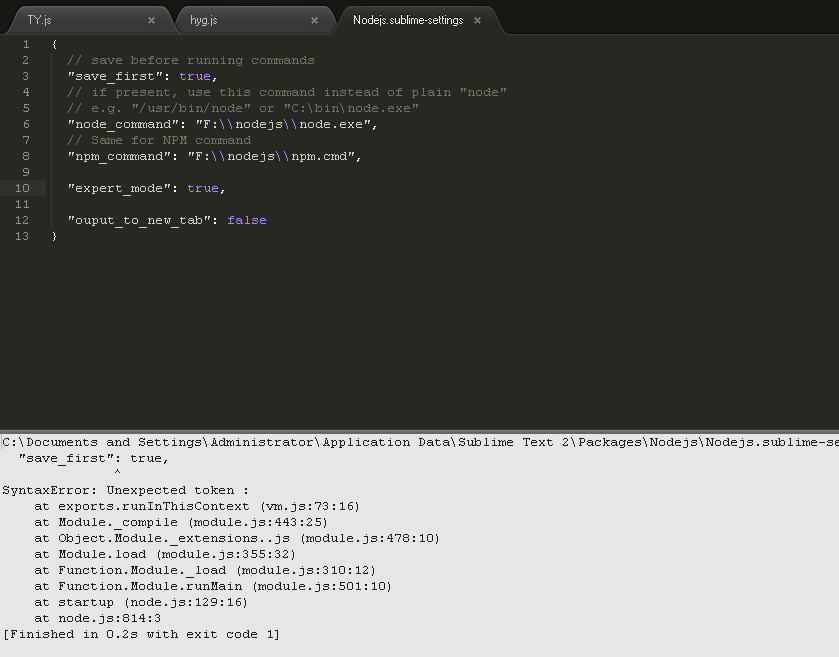Click line number 1 in the gutter

click(26, 44)
